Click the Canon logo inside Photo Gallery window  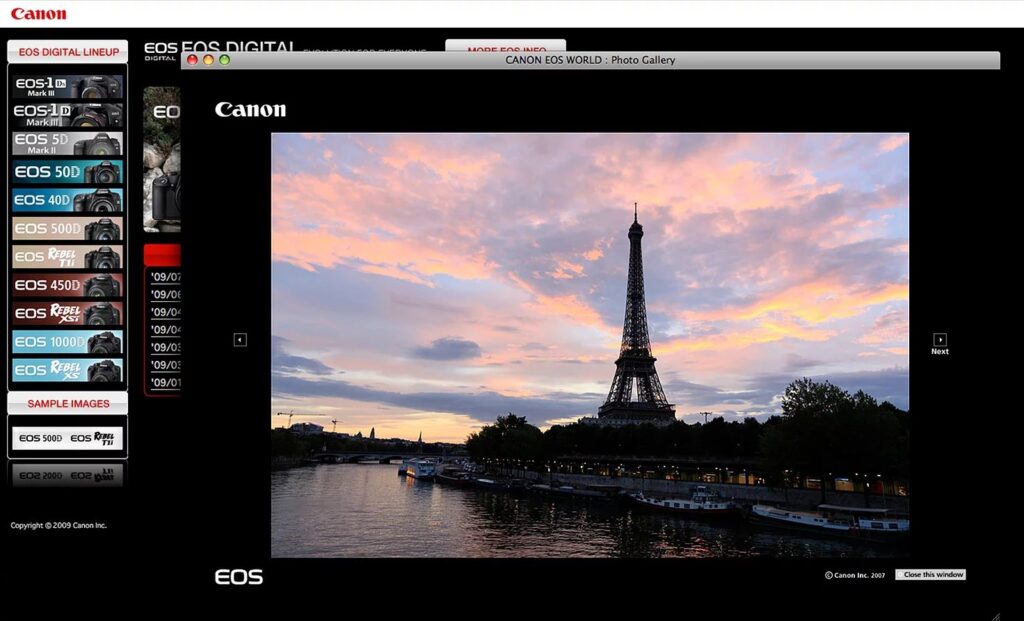click(x=251, y=110)
